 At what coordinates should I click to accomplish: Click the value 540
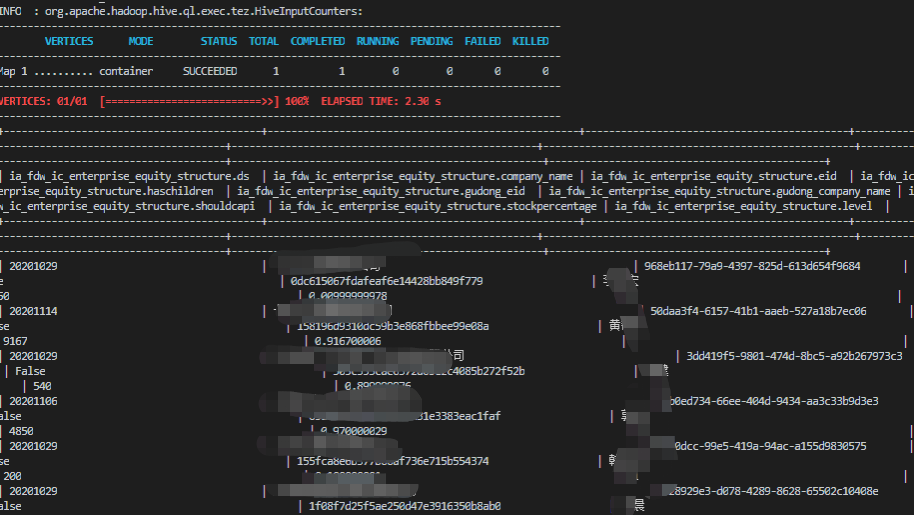[42, 386]
